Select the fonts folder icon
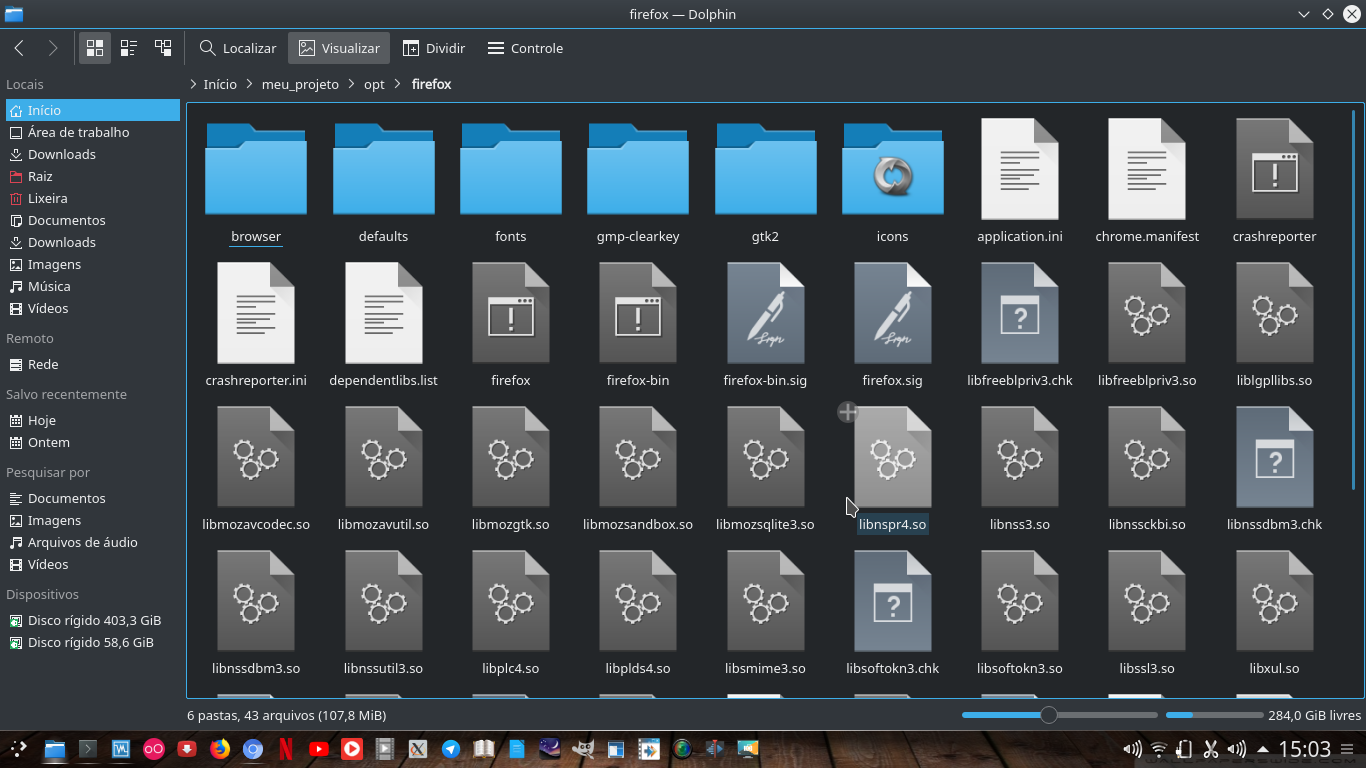 pos(511,168)
